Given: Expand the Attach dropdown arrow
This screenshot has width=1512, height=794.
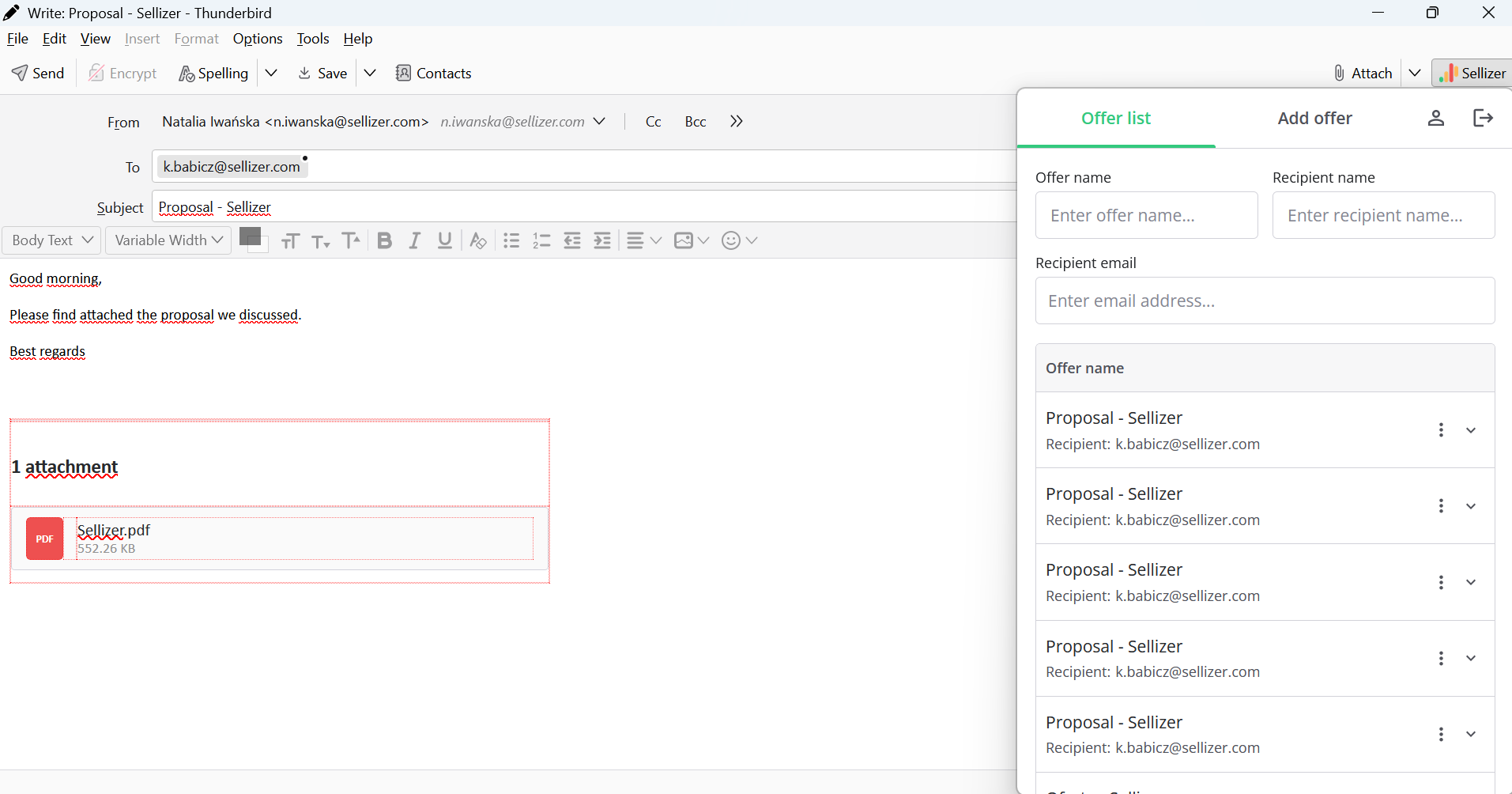Looking at the screenshot, I should point(1415,74).
